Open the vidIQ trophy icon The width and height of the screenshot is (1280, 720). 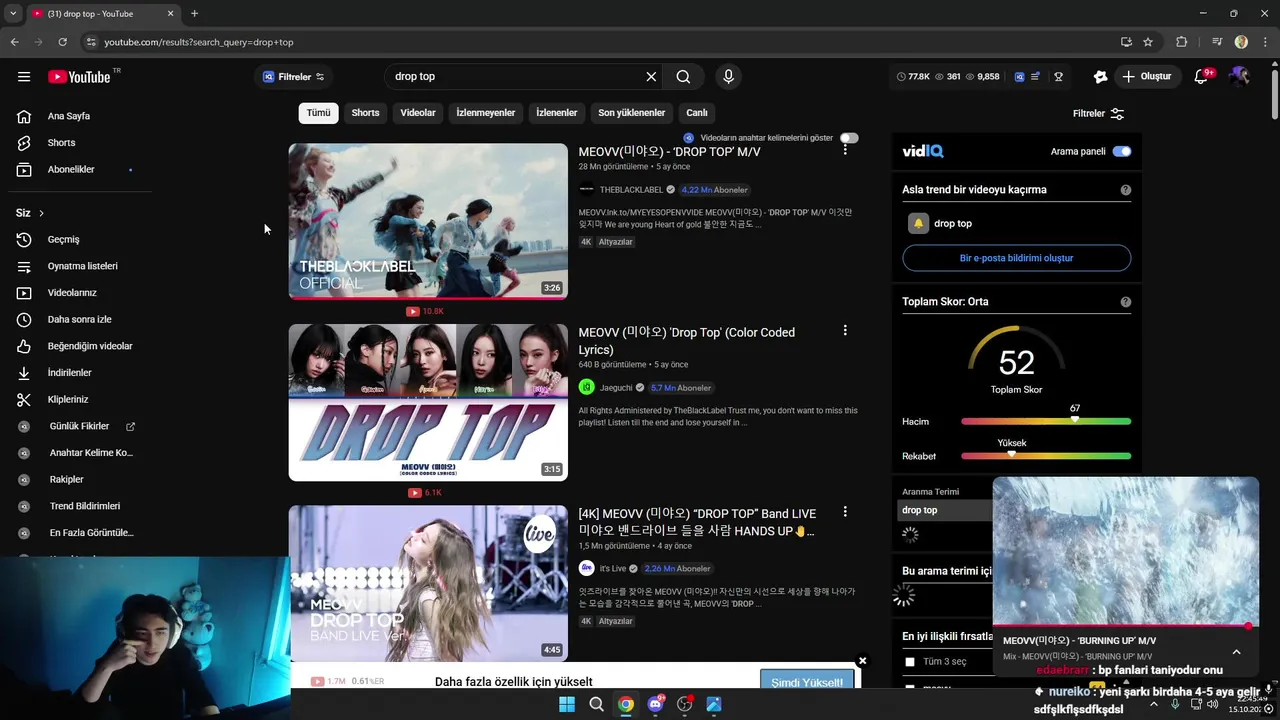pos(1058,76)
